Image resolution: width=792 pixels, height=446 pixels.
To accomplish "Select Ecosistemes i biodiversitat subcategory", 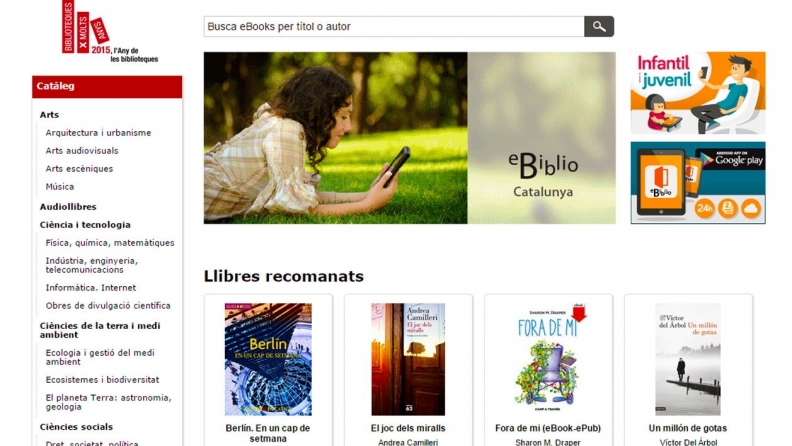I will [103, 380].
